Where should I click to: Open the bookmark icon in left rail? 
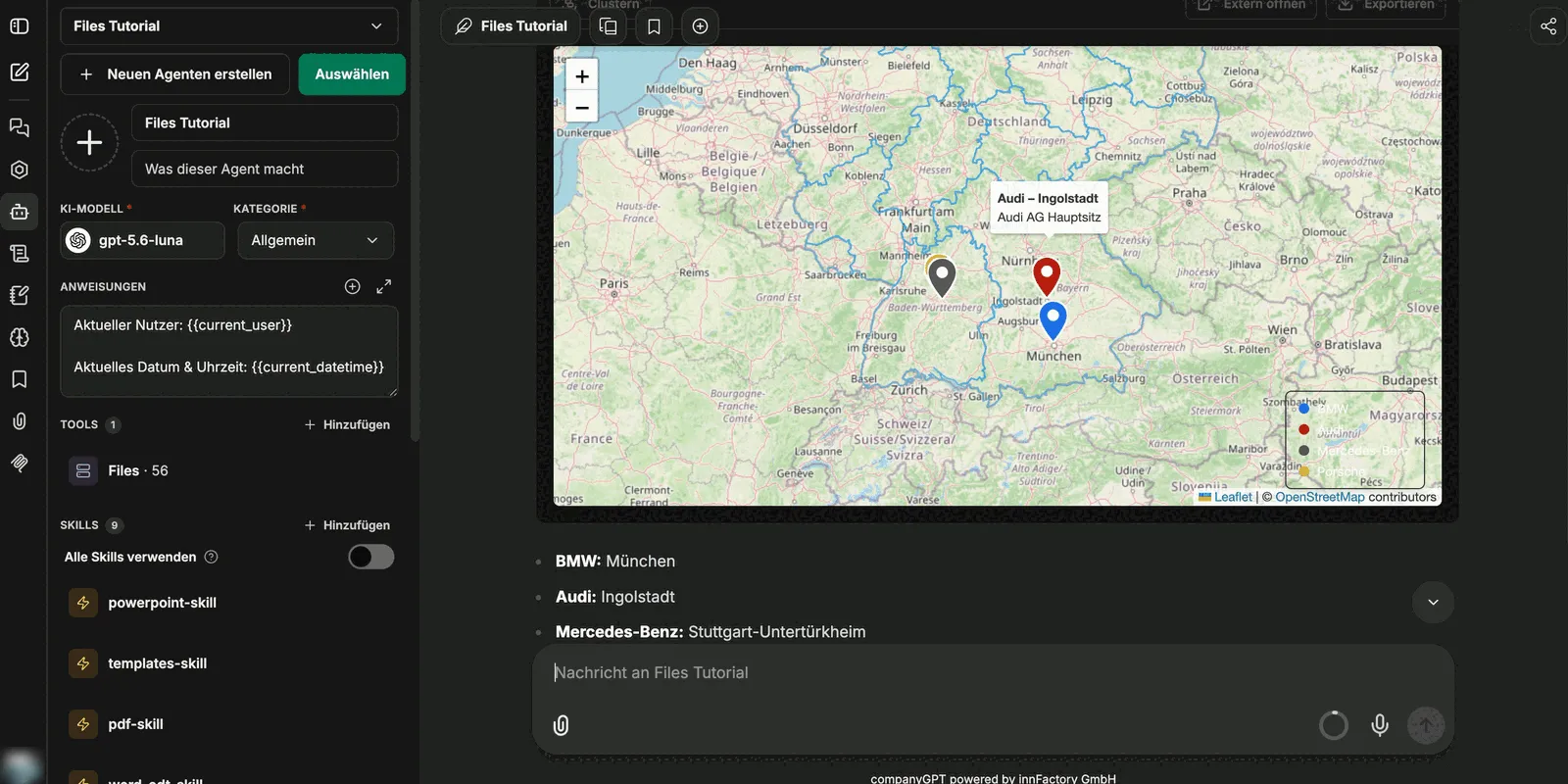click(x=19, y=379)
